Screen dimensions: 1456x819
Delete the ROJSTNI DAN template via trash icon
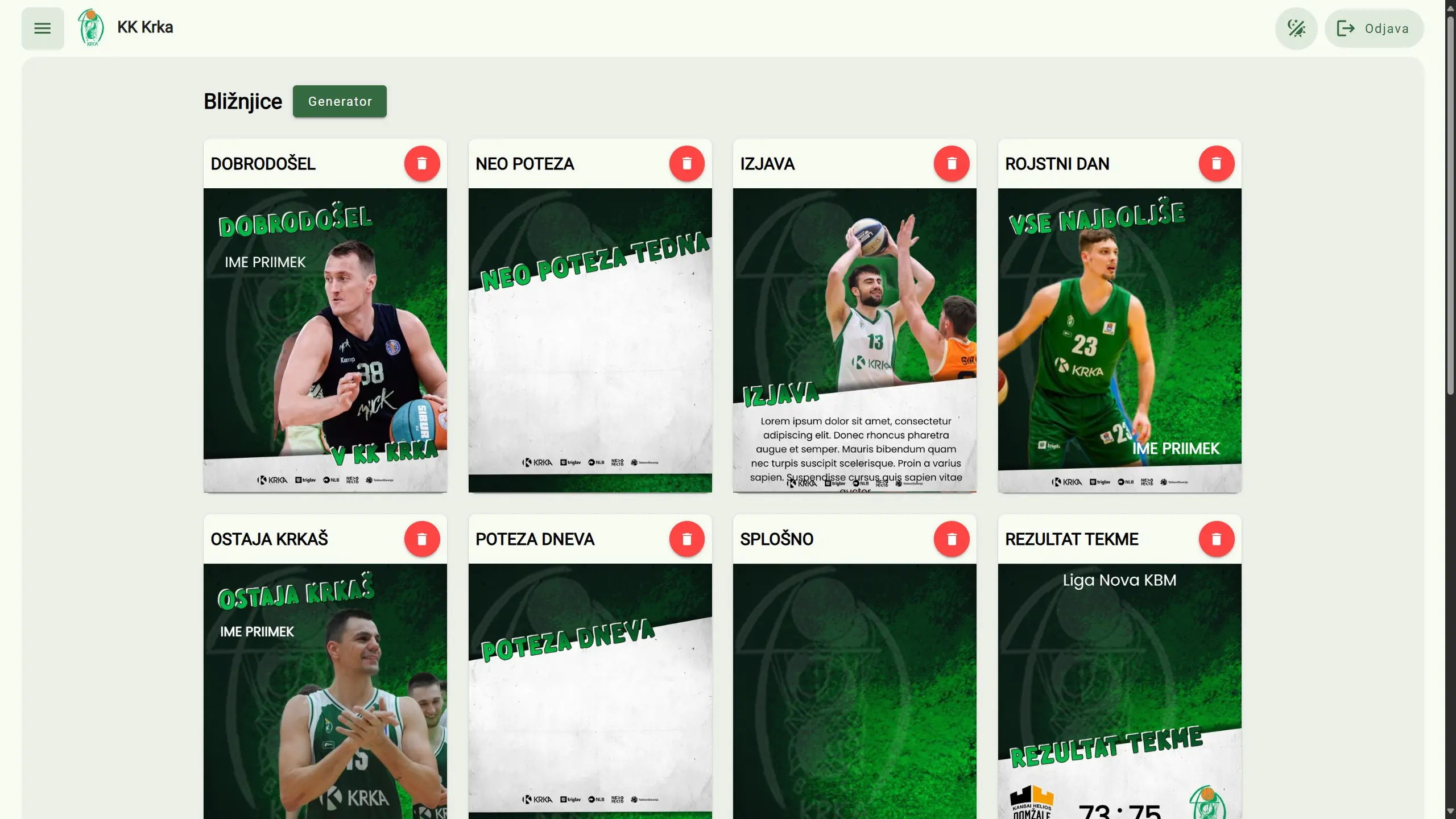pos(1217,163)
